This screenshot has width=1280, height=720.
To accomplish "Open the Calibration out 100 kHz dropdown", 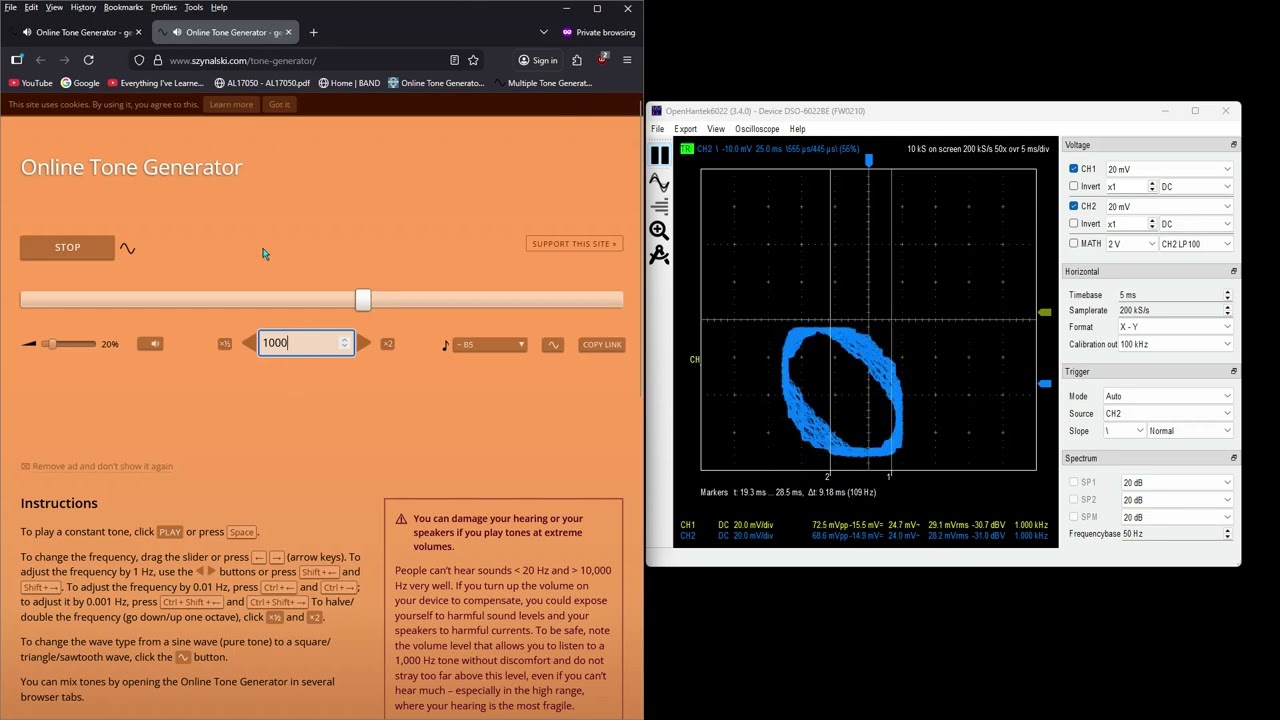I will pos(1175,344).
